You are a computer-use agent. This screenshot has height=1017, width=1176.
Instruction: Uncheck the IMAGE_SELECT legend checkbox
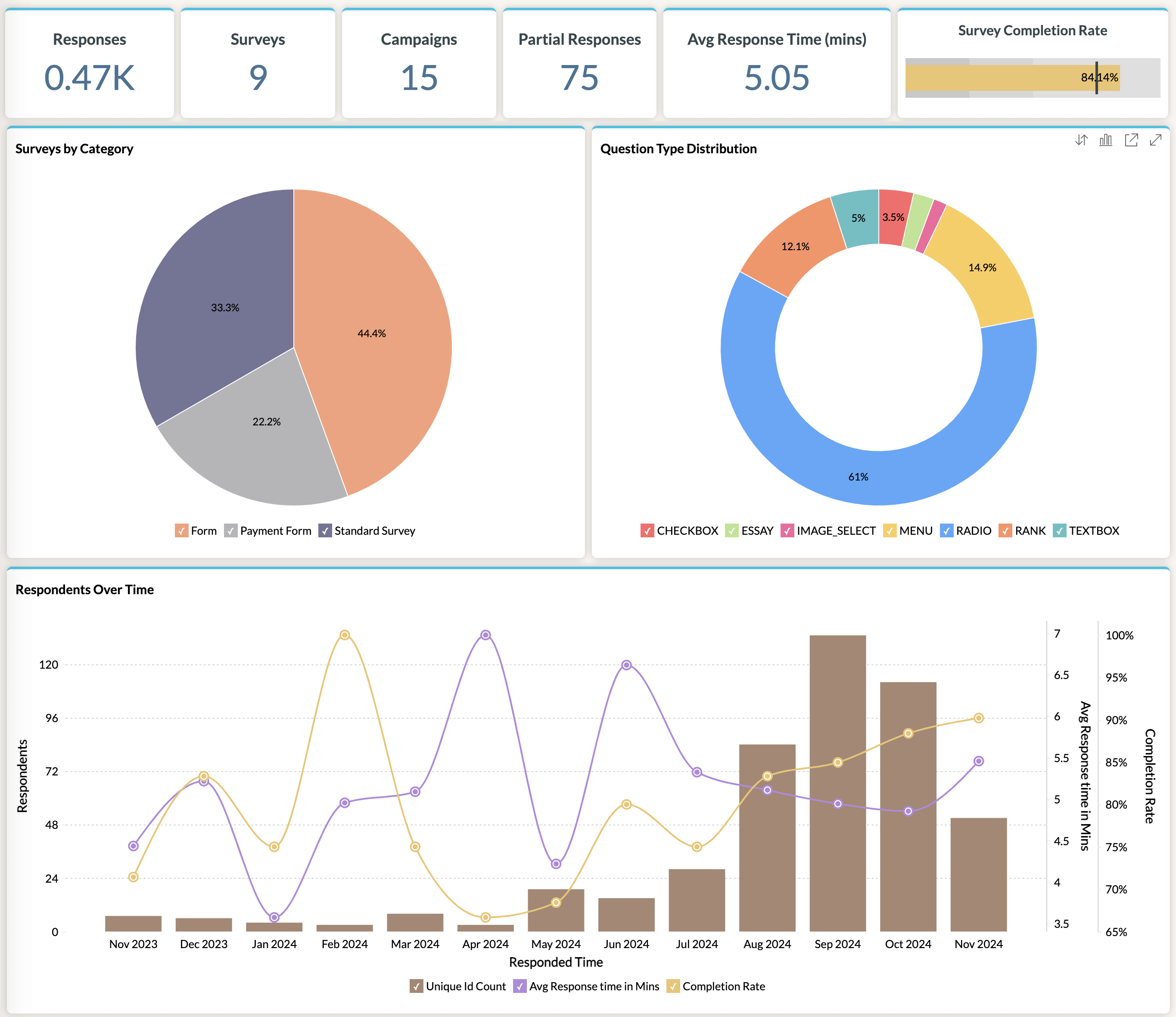(787, 530)
